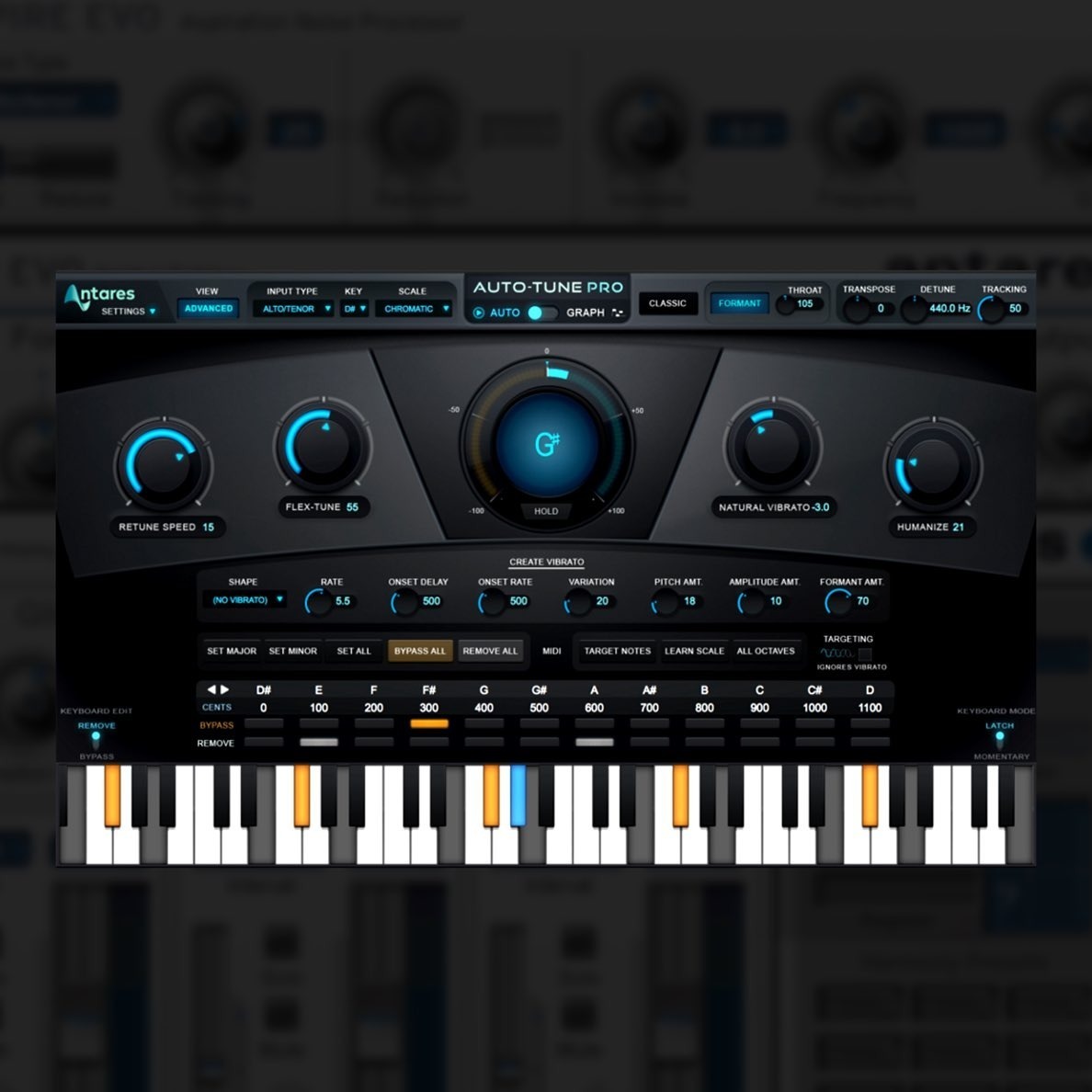Click the Set Minor button
1092x1092 pixels.
click(292, 651)
